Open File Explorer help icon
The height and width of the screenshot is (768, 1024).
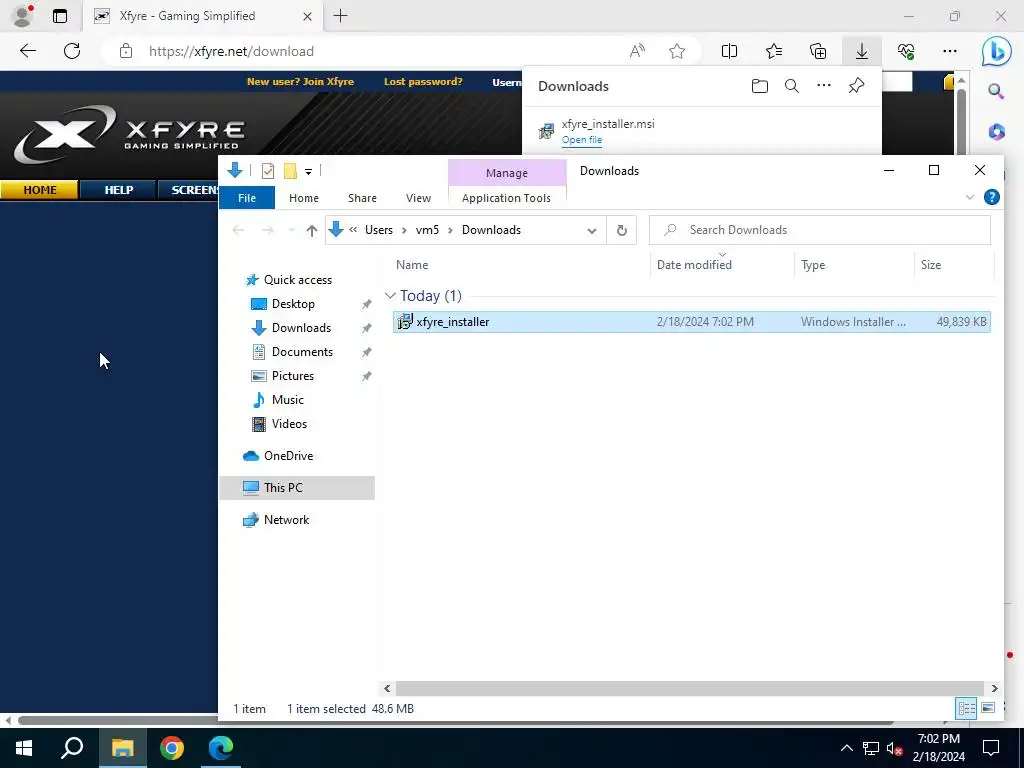(991, 197)
